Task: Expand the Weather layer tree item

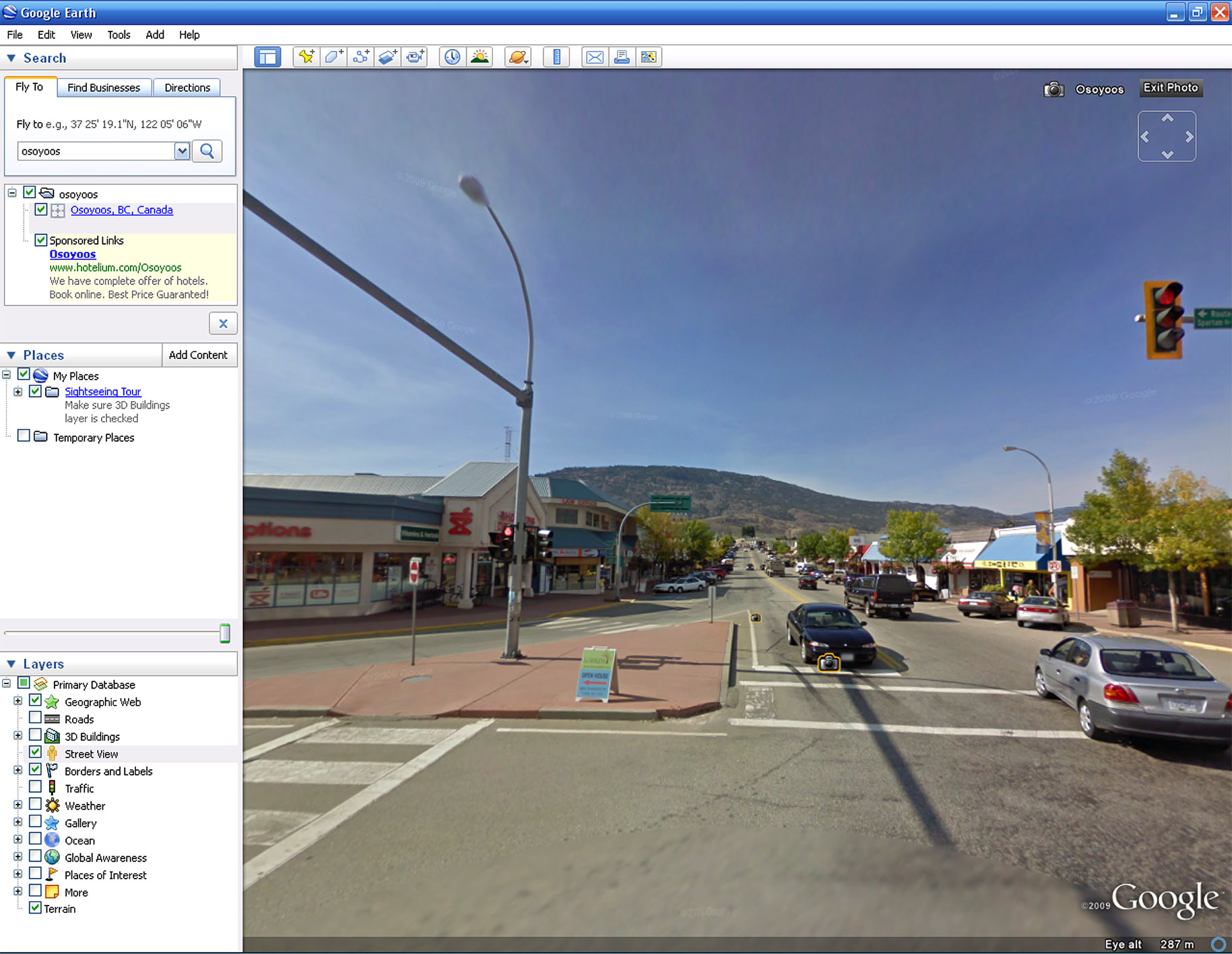Action: 18,805
